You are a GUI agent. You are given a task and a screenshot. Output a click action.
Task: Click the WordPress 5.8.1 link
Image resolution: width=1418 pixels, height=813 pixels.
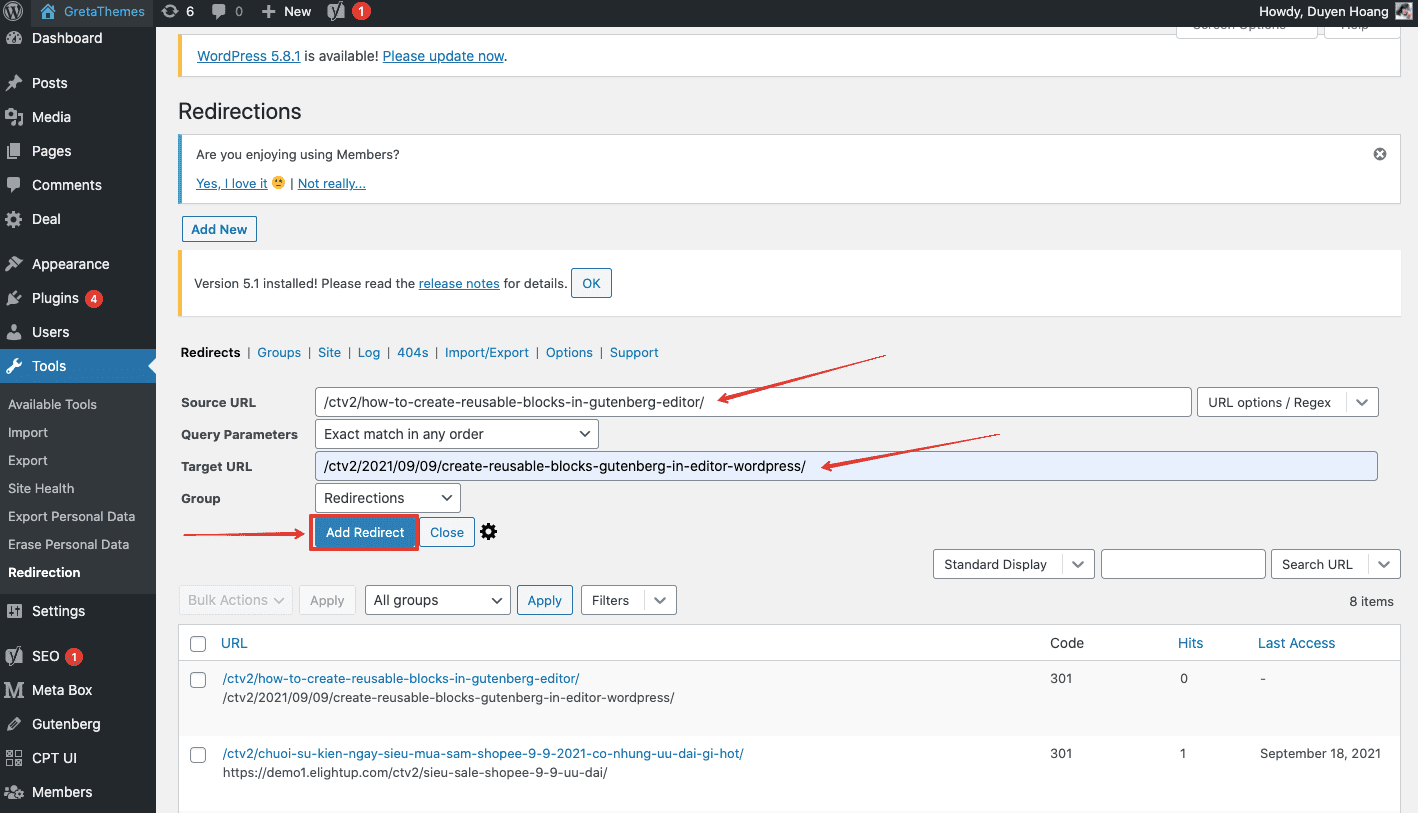249,56
